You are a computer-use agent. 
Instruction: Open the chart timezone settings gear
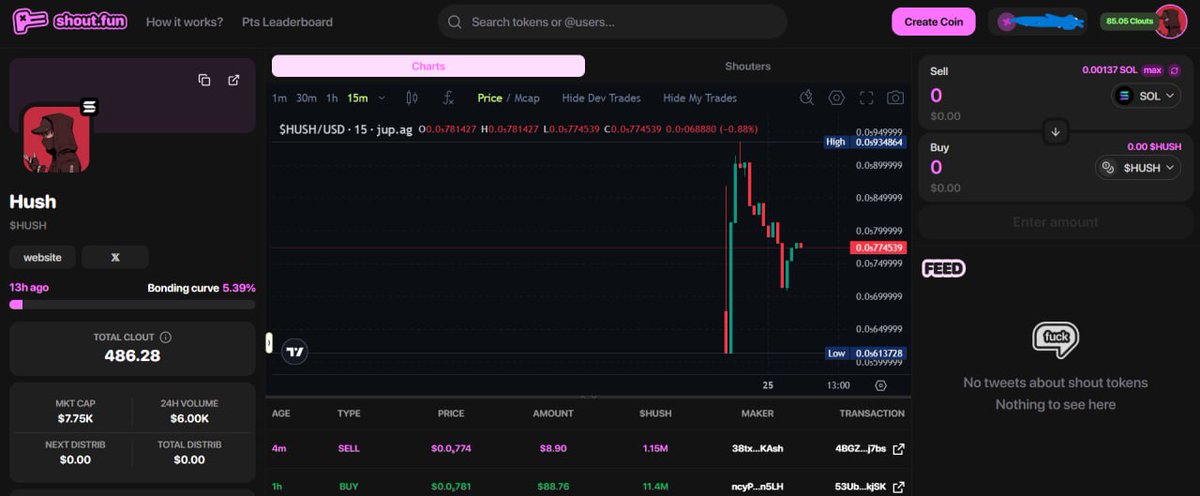coord(881,385)
